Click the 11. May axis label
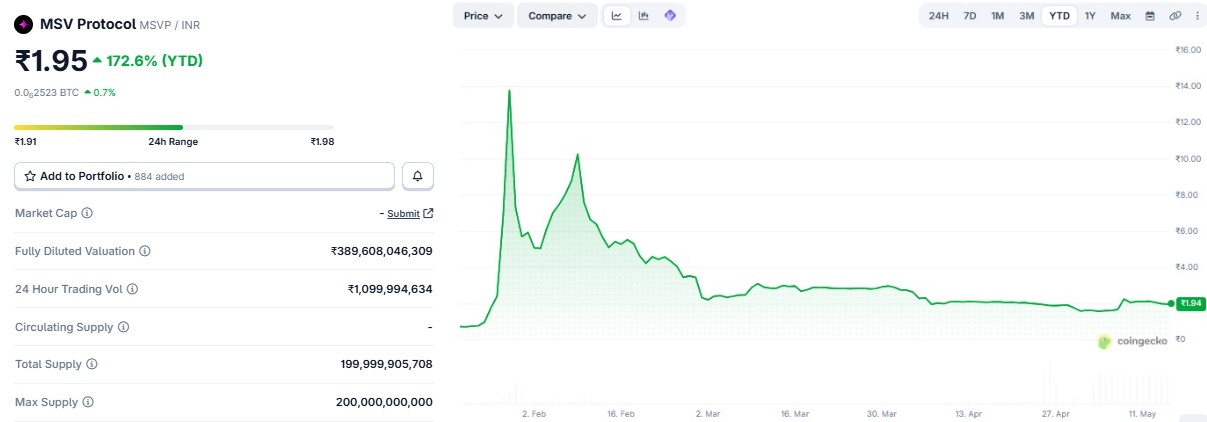The image size is (1207, 422). click(x=1142, y=412)
